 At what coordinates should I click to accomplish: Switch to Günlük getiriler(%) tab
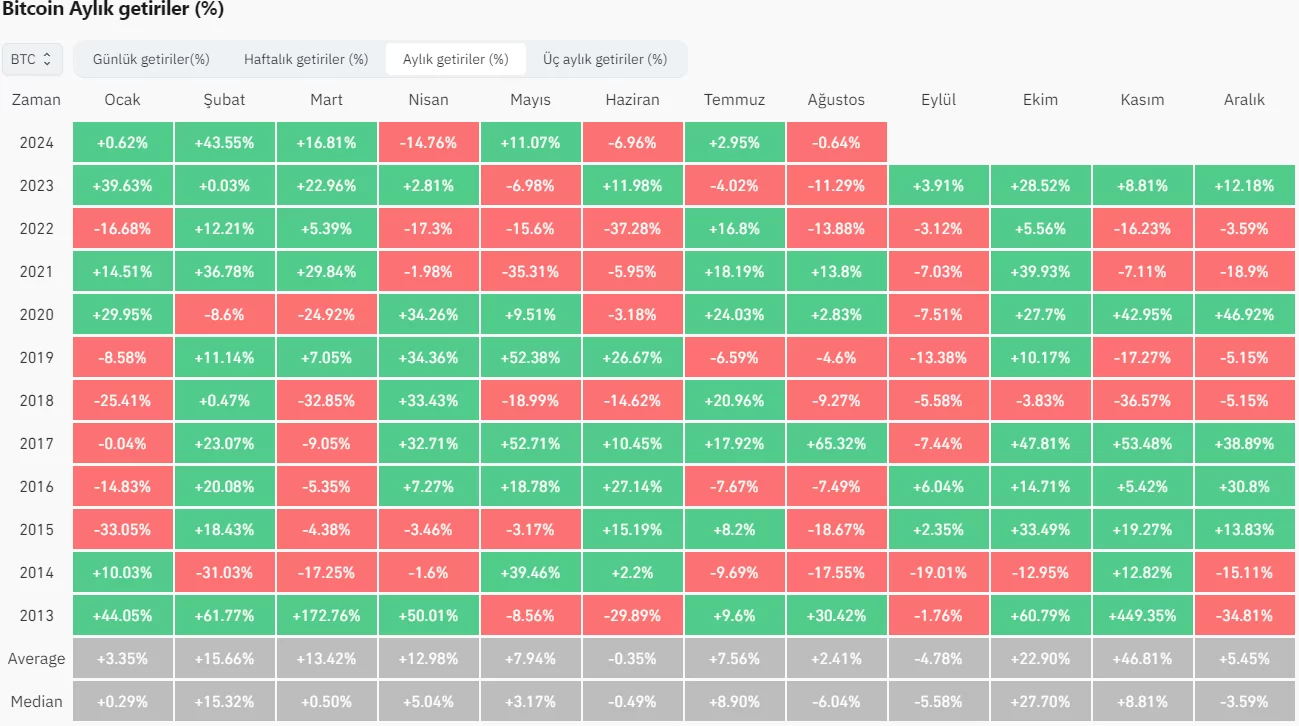pos(151,59)
